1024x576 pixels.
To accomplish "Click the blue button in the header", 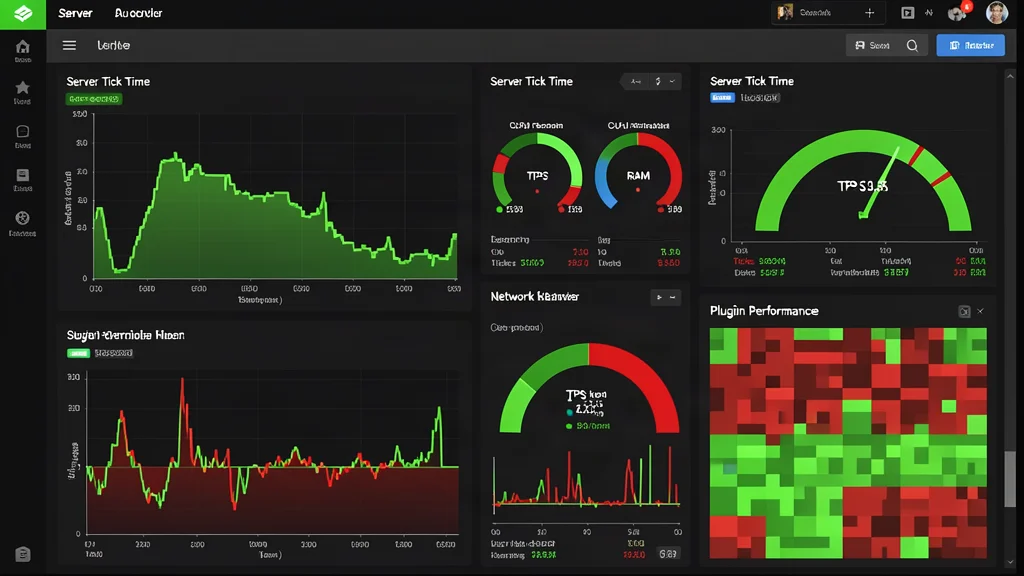I will coord(970,45).
